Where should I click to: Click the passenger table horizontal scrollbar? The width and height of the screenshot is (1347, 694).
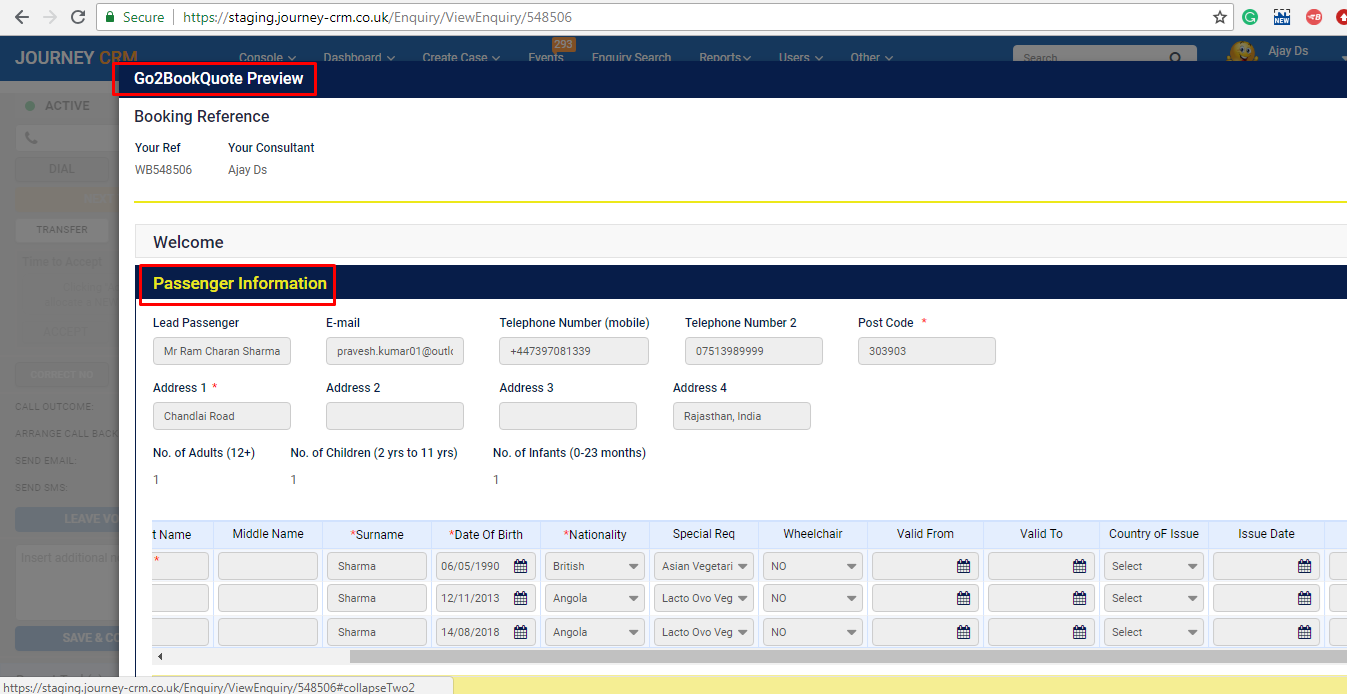coord(848,657)
